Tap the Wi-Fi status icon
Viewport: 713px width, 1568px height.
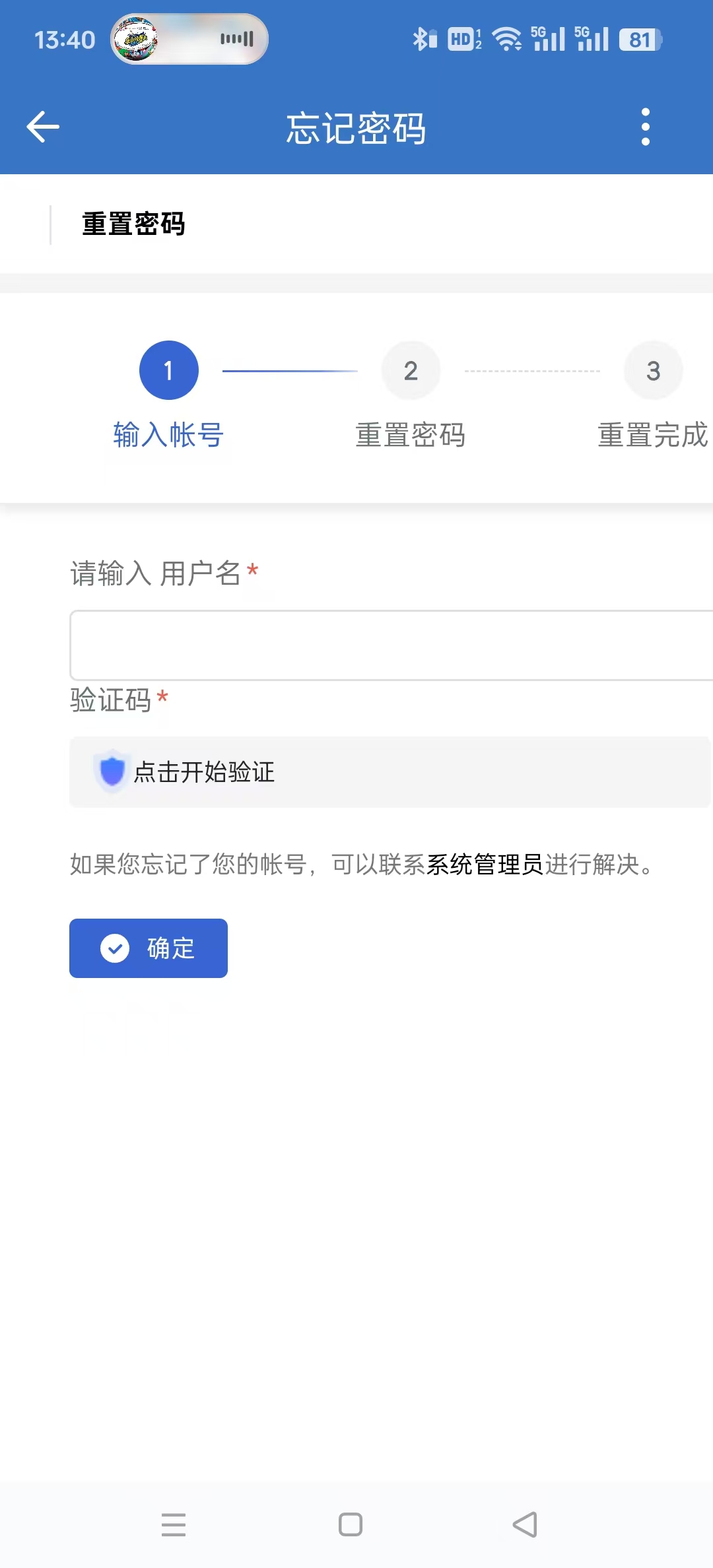click(506, 40)
